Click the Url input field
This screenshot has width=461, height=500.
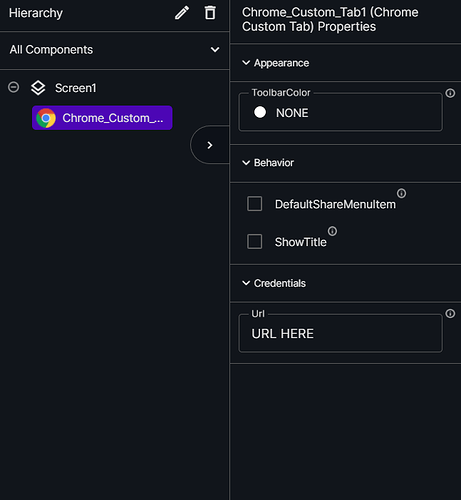click(341, 334)
